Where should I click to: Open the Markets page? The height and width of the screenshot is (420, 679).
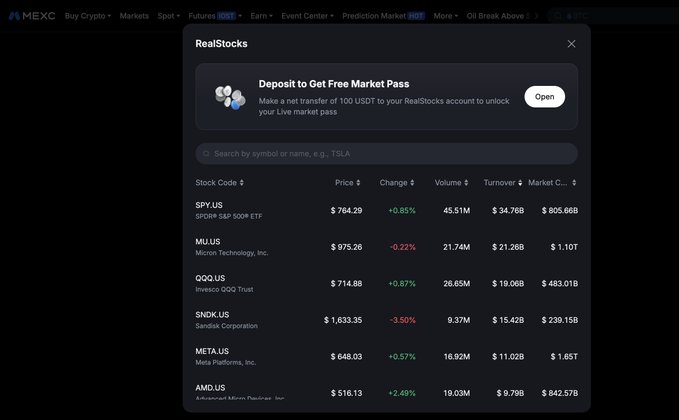(x=134, y=16)
